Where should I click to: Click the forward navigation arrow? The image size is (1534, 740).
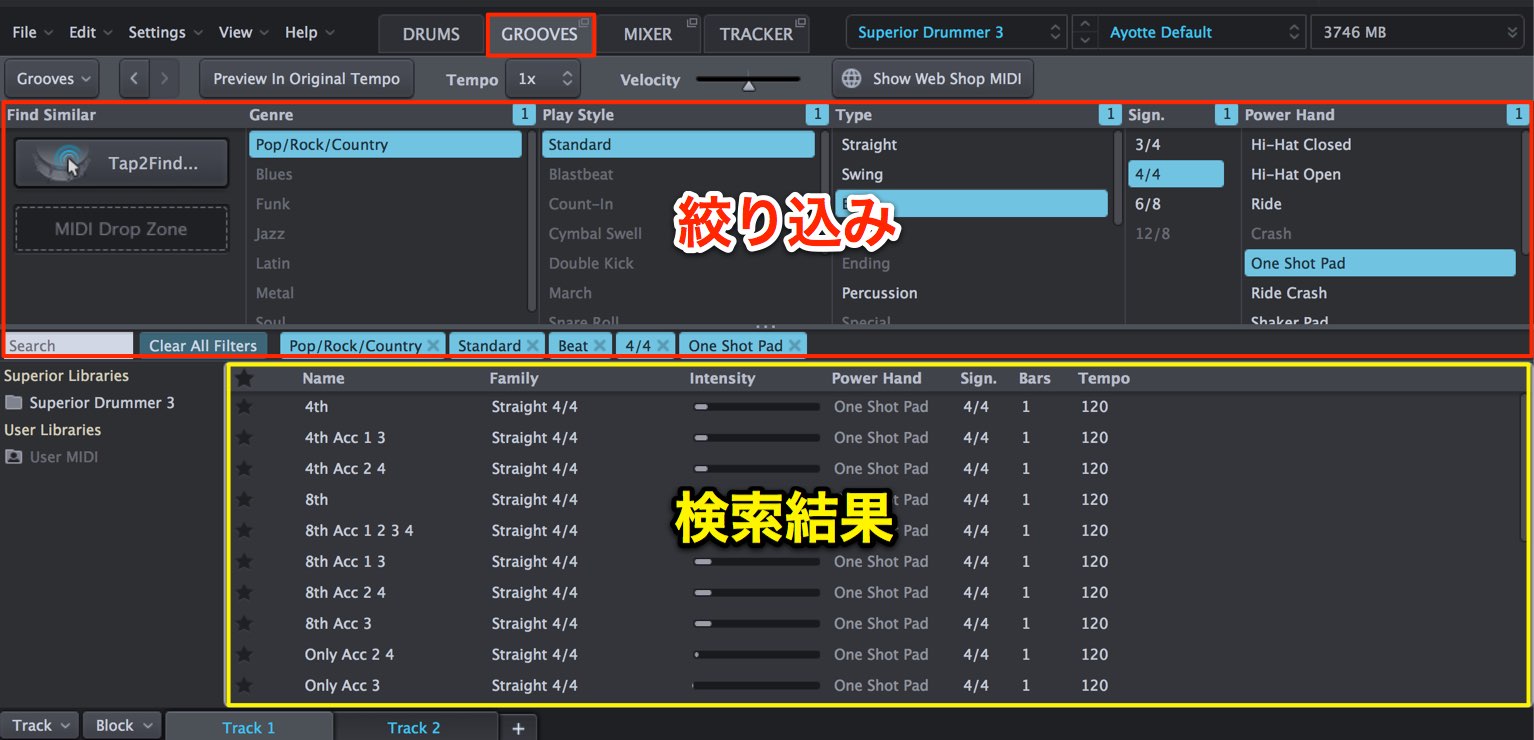(x=164, y=78)
